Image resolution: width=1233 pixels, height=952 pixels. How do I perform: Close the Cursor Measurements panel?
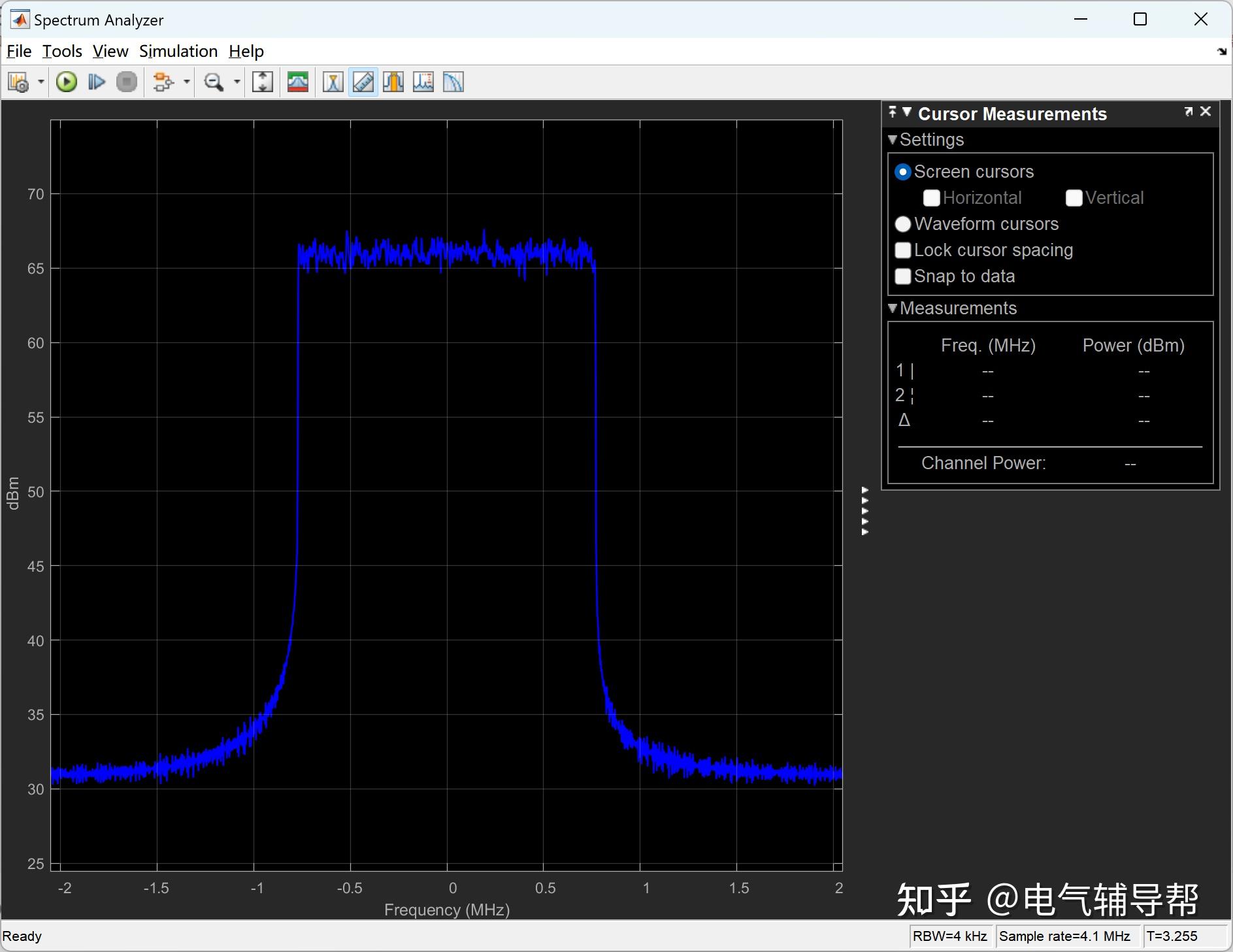coord(1206,112)
